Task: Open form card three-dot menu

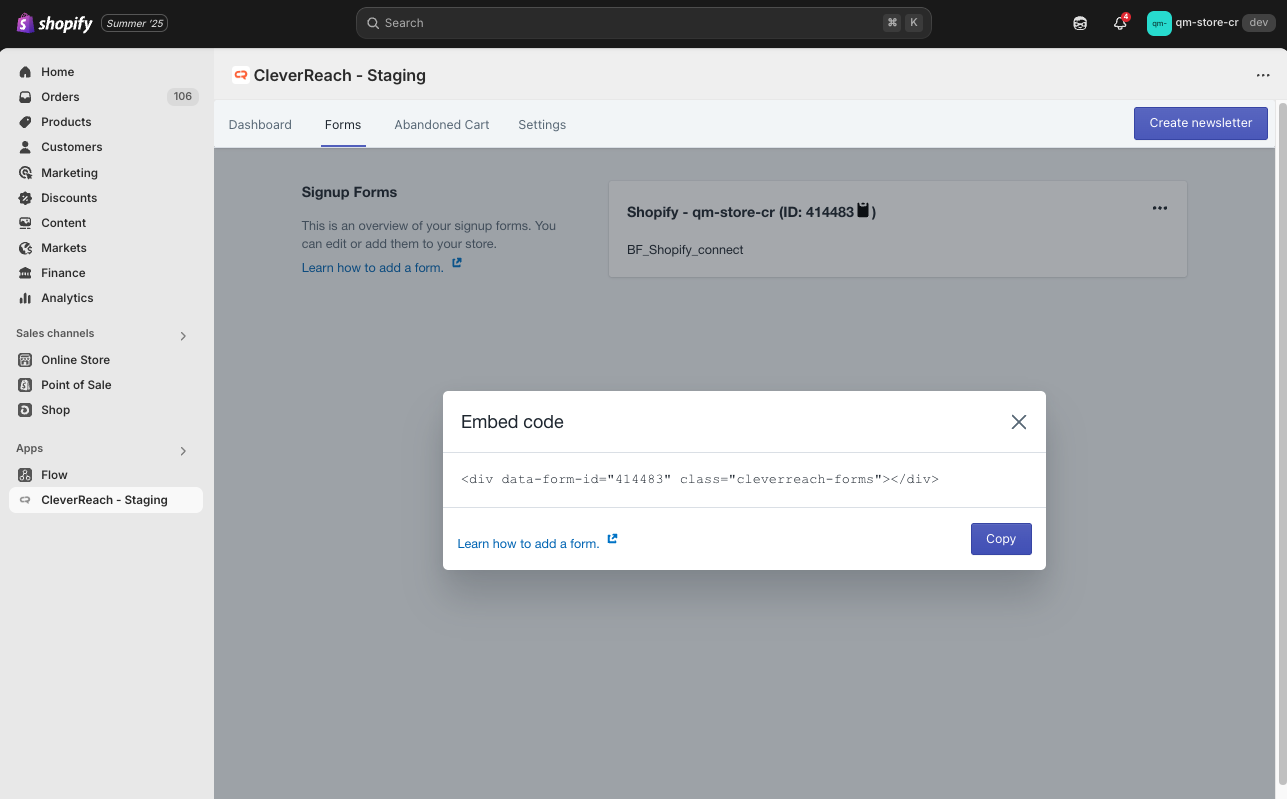Action: point(1160,208)
